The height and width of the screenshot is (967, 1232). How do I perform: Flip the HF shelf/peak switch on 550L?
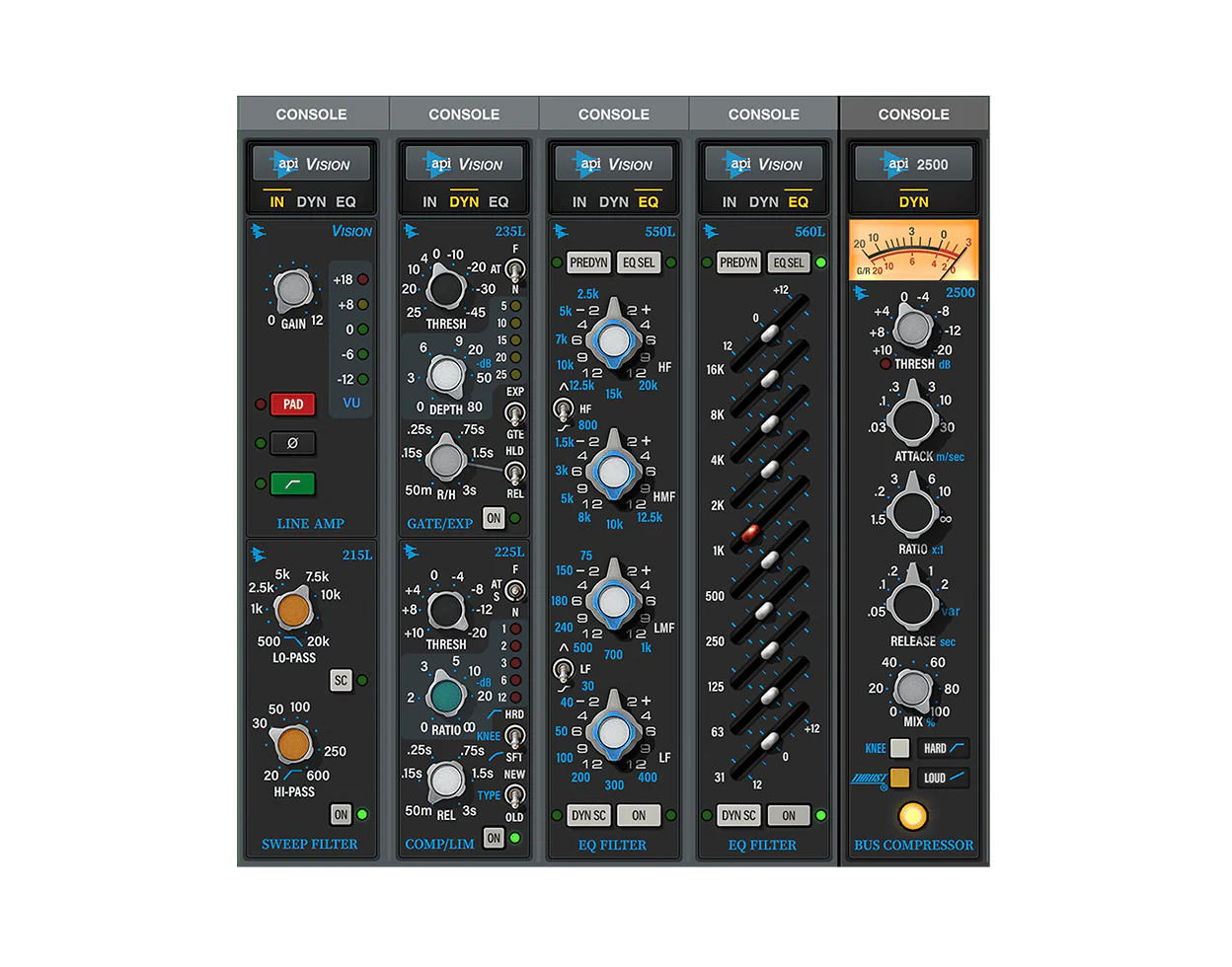tap(563, 409)
